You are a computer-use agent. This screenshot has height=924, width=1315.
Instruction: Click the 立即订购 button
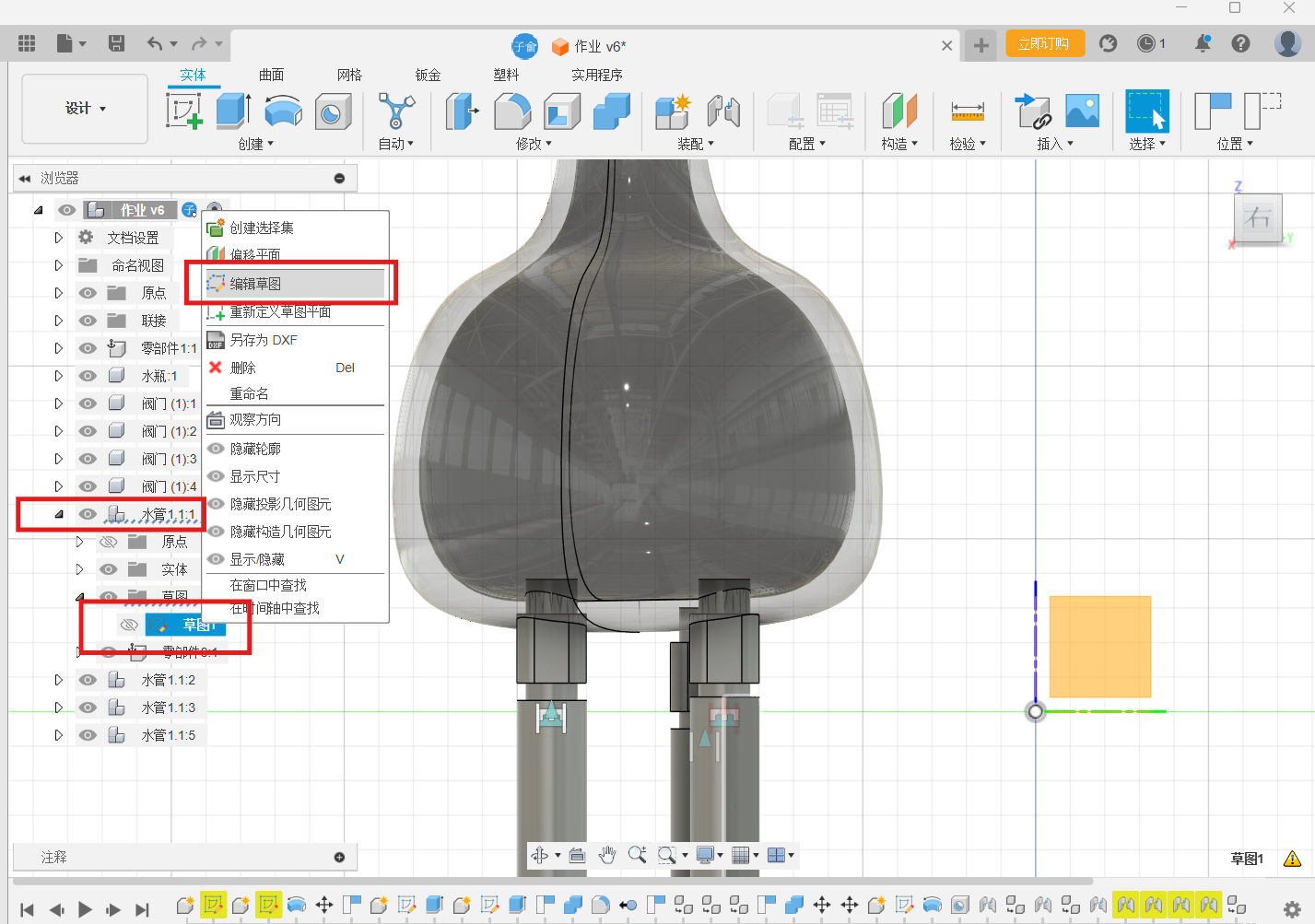[x=1044, y=43]
